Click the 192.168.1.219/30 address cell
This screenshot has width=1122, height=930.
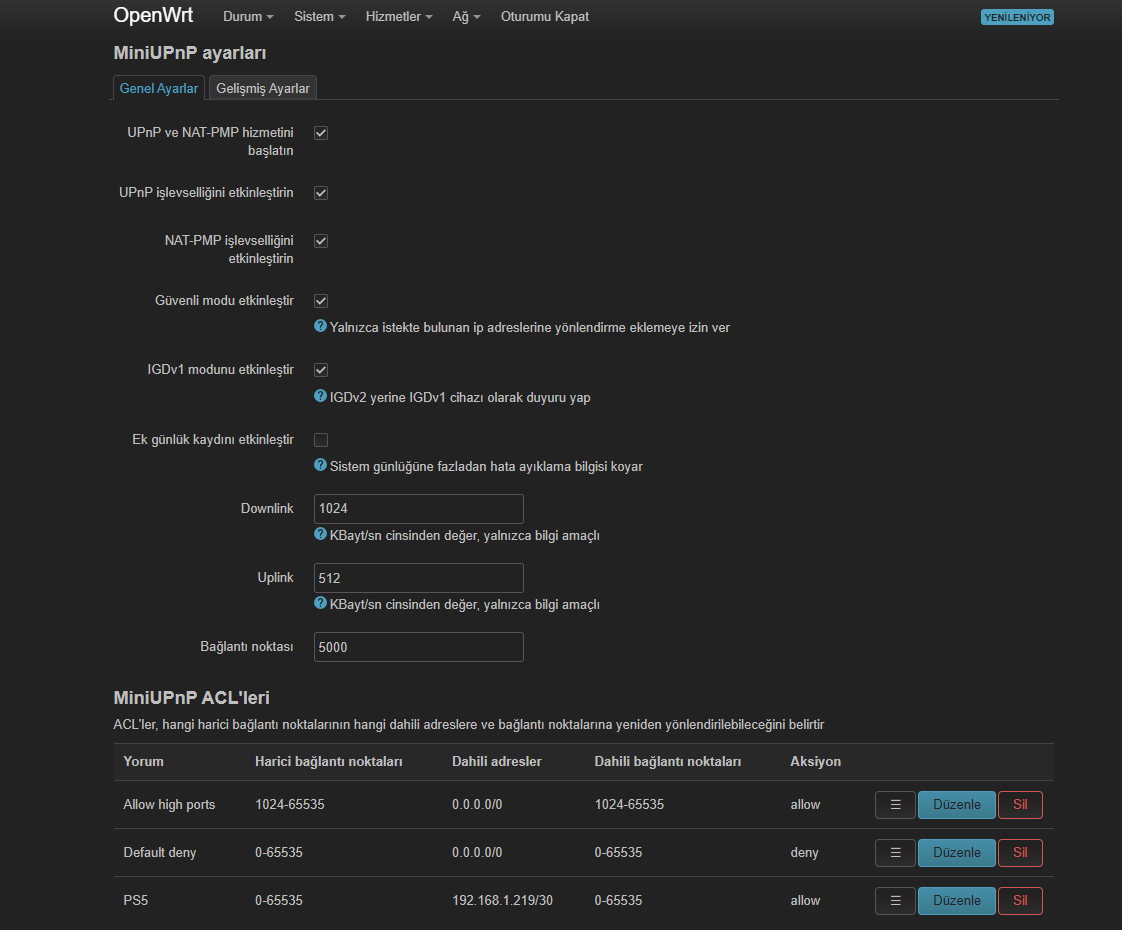(x=502, y=901)
